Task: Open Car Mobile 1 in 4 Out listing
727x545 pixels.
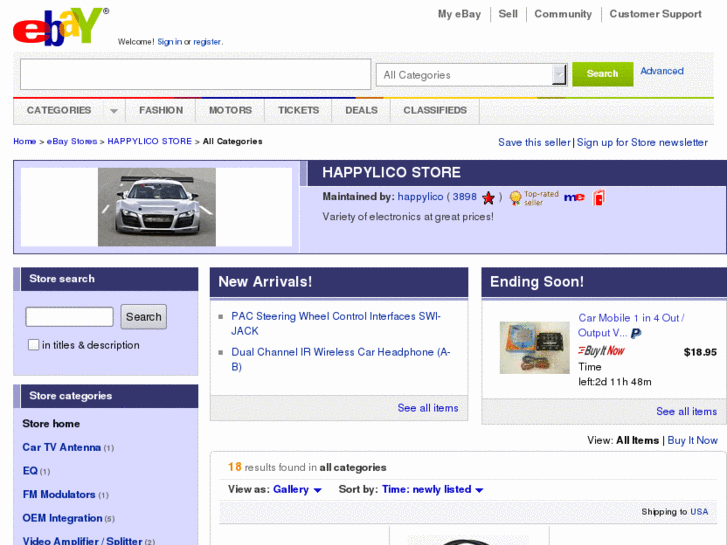Action: coord(631,325)
